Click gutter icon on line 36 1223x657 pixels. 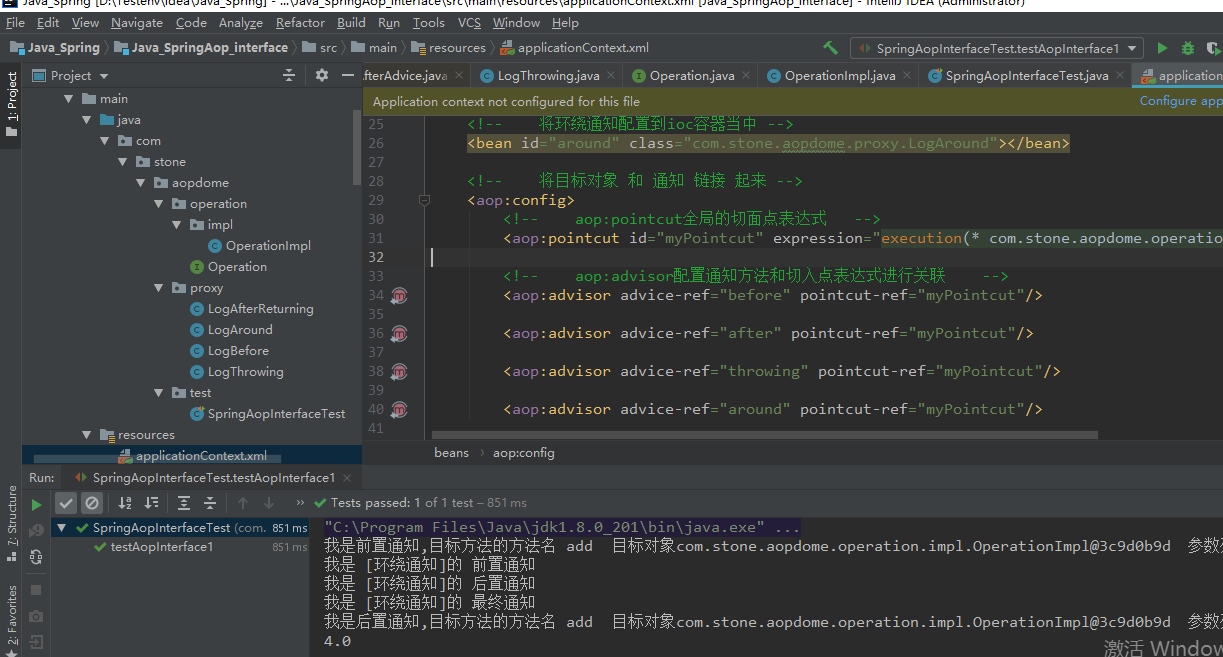[x=400, y=333]
